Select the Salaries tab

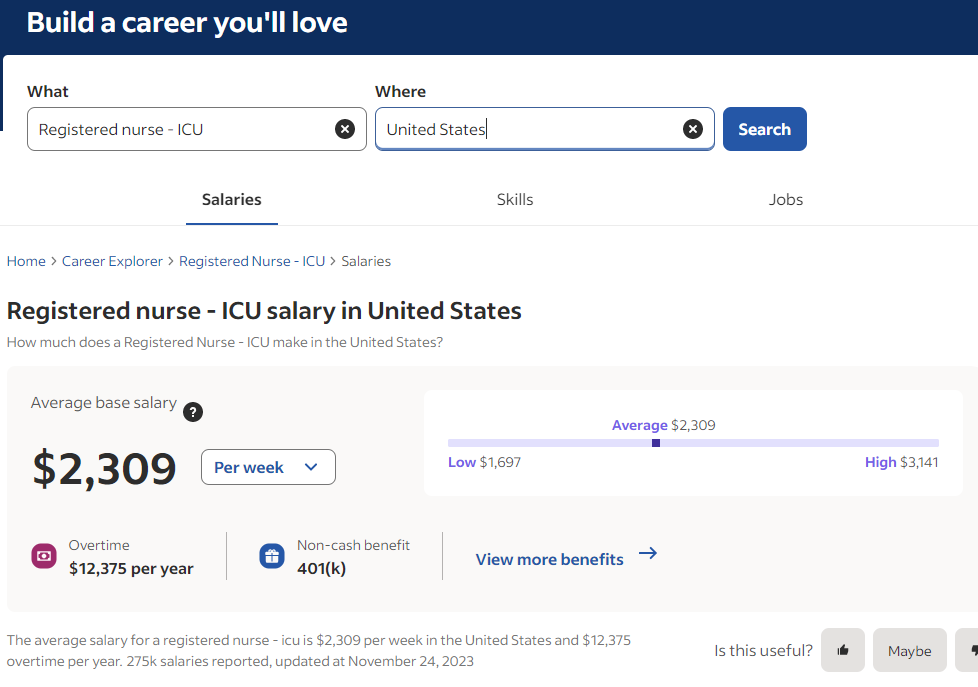pyautogui.click(x=231, y=200)
